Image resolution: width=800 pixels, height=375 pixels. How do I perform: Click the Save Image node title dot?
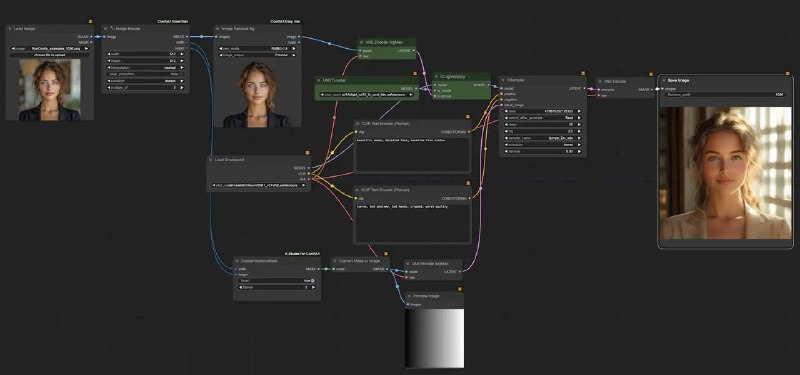(x=664, y=81)
